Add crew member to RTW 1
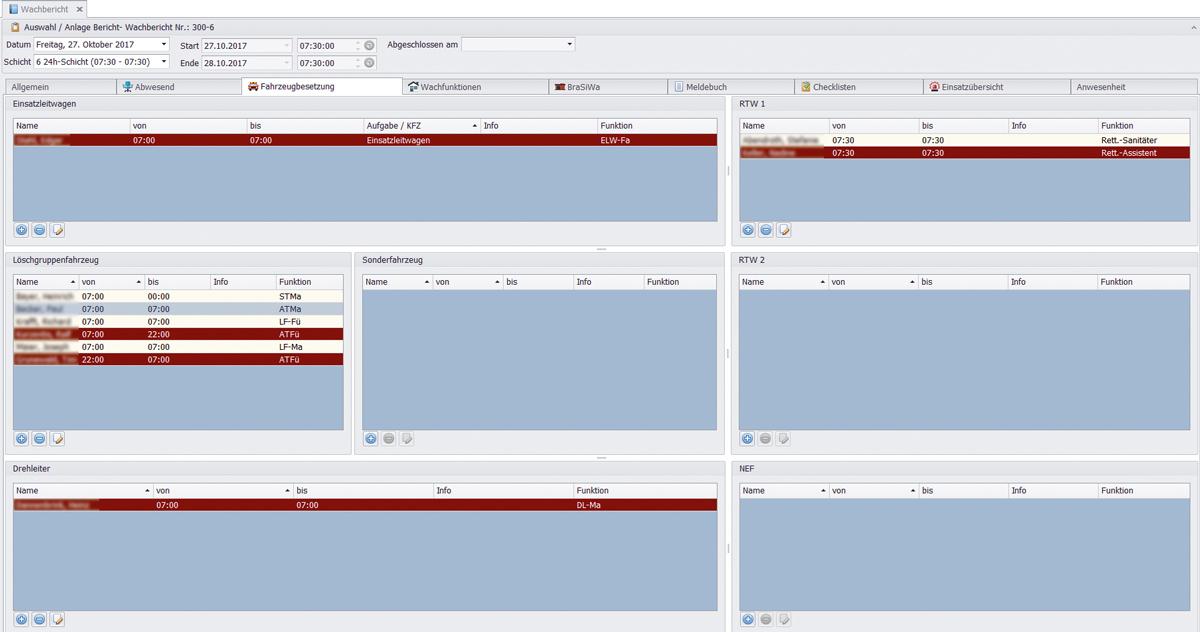 (748, 230)
